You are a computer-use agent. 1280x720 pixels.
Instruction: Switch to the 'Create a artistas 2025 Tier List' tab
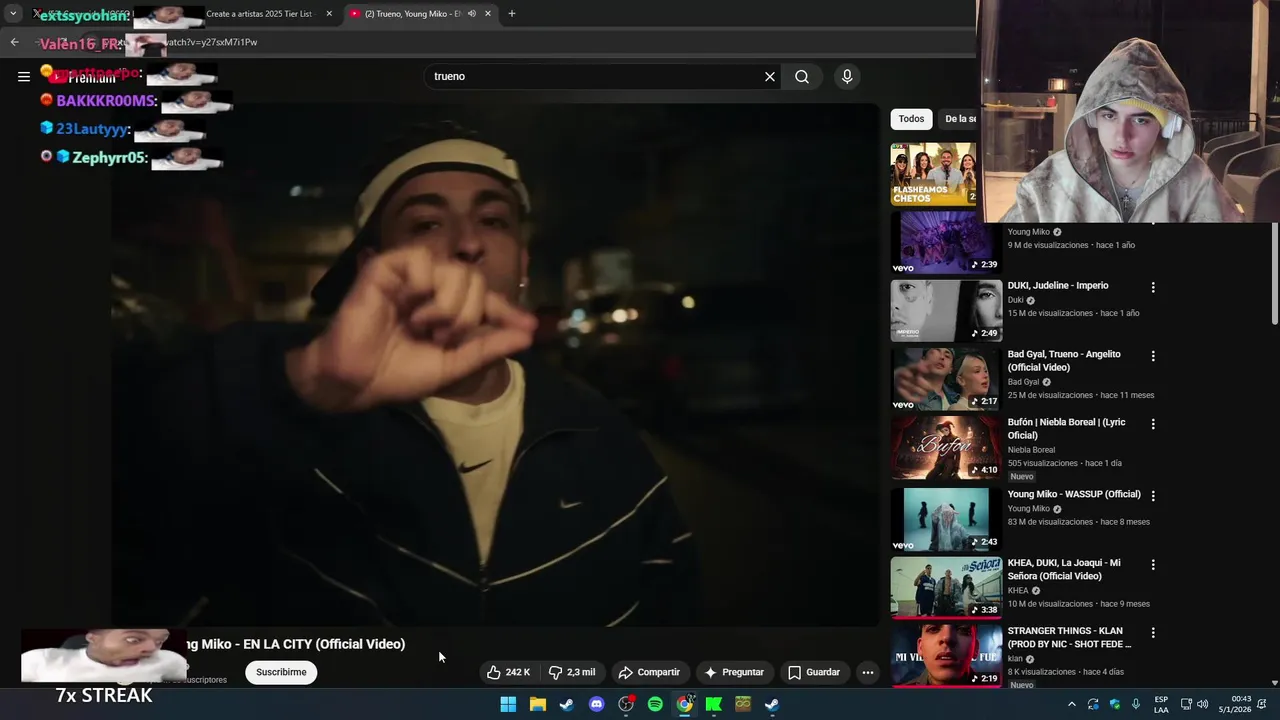258,14
